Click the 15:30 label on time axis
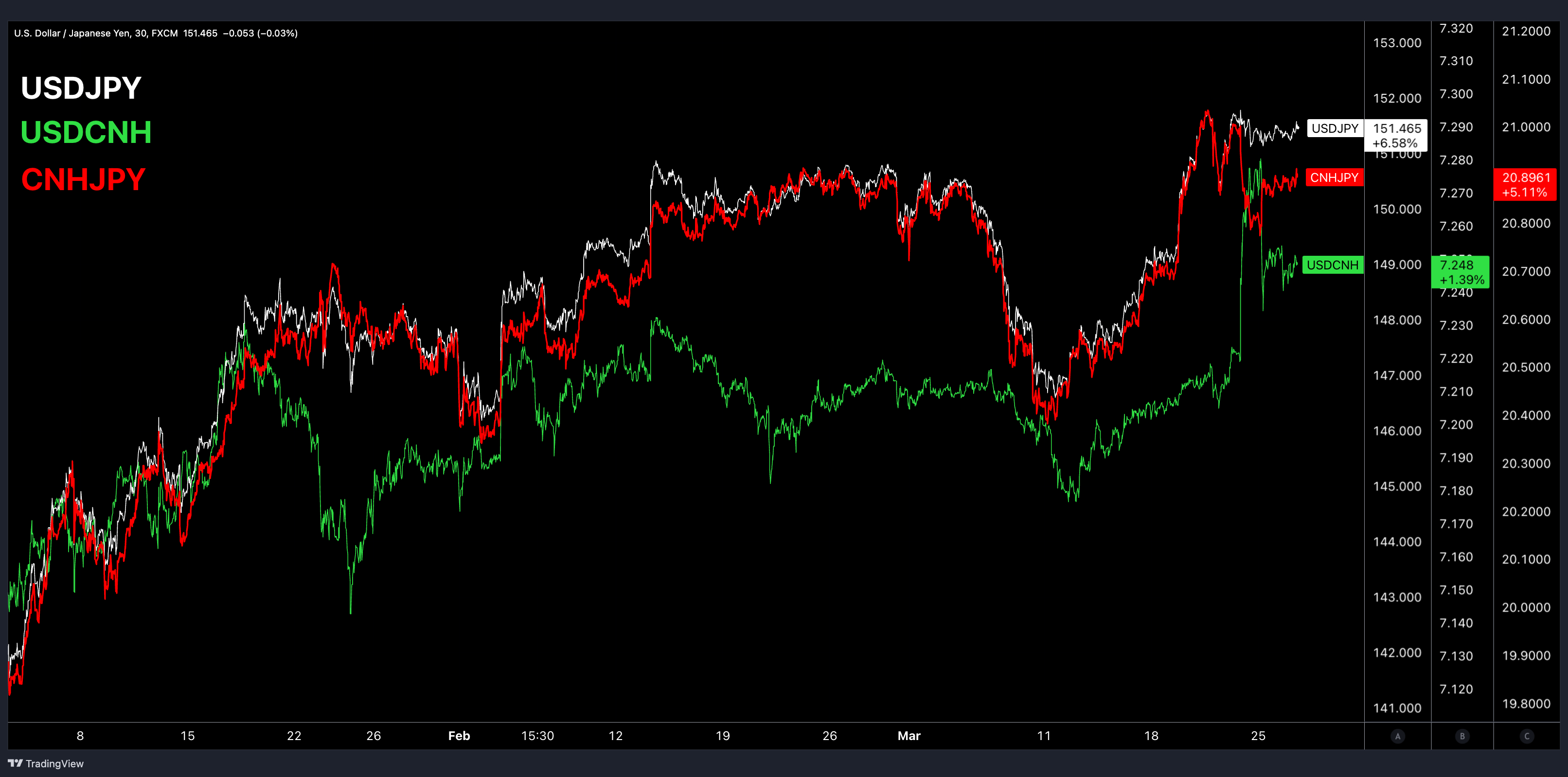The width and height of the screenshot is (1568, 777). point(537,736)
